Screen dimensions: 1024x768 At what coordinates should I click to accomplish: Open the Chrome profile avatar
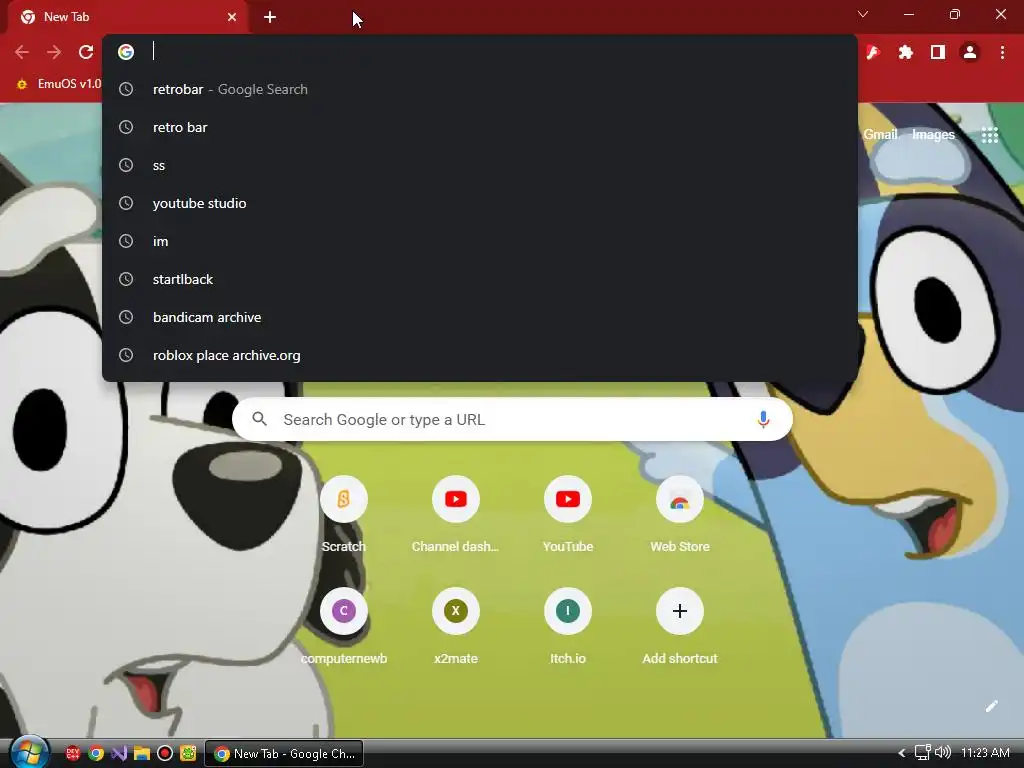pos(970,52)
